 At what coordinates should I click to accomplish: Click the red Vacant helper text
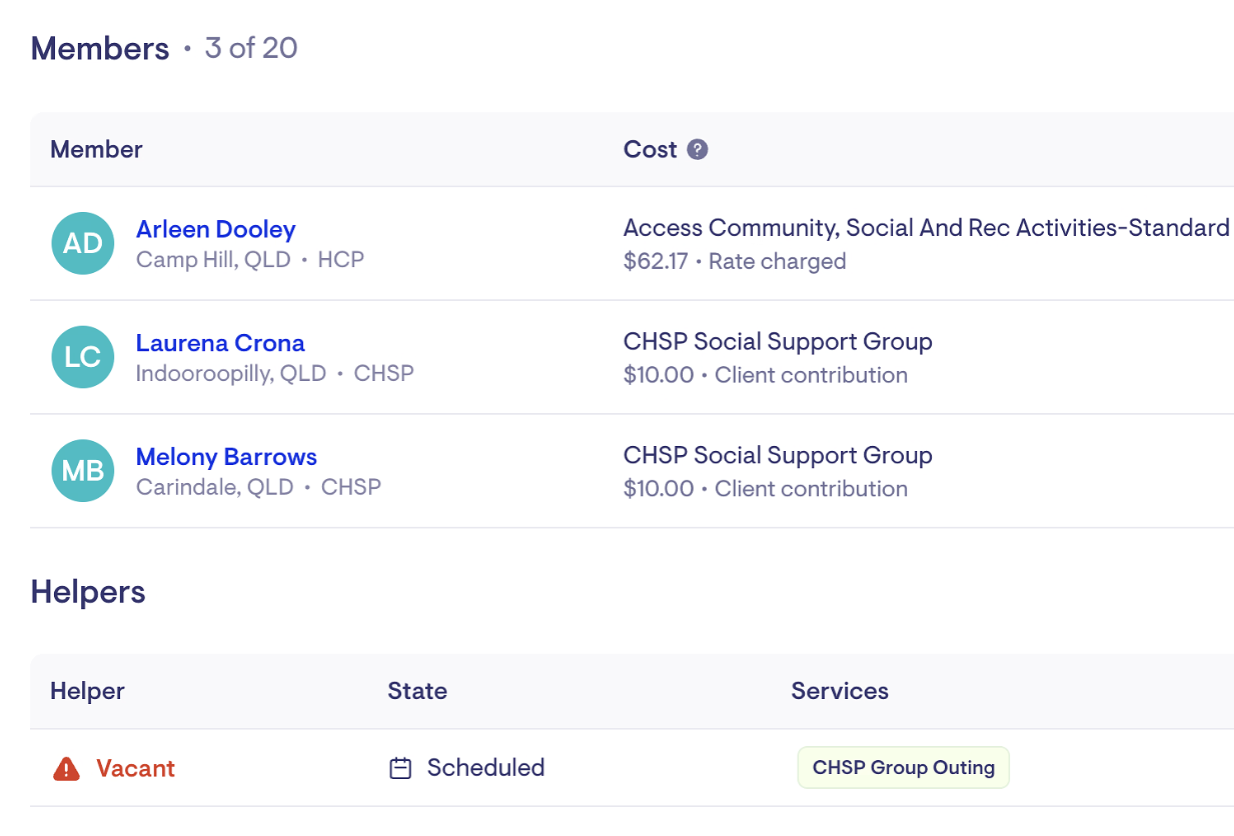135,769
